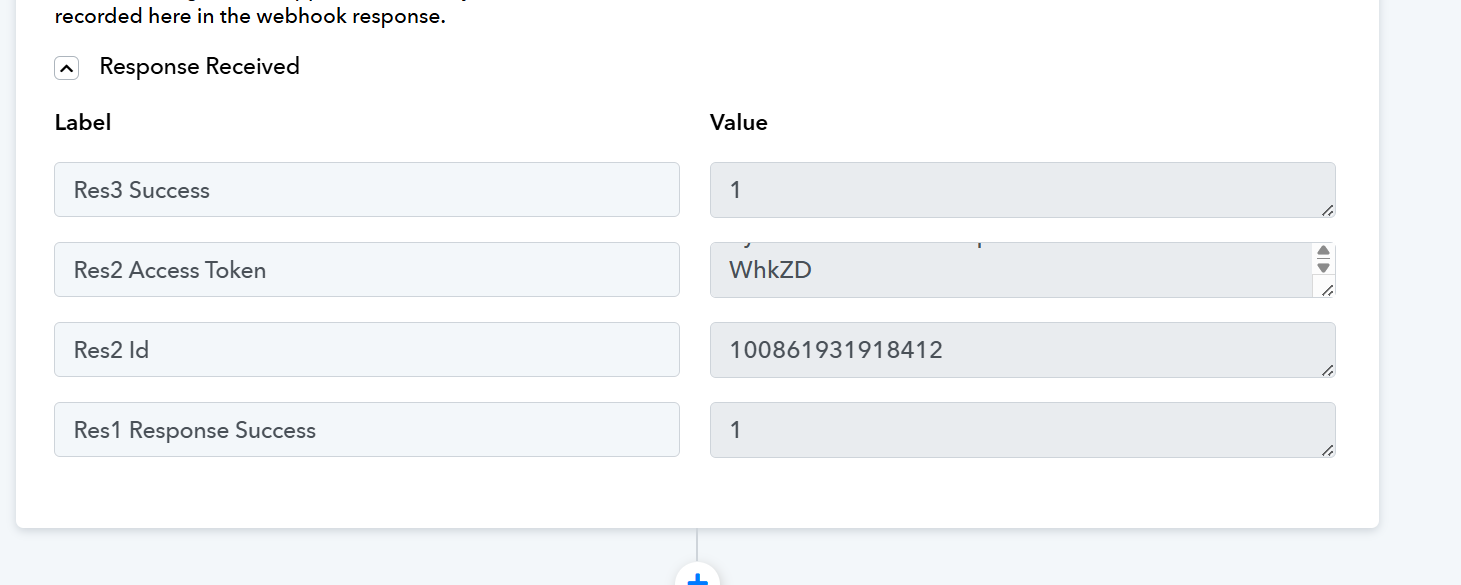Click resize handle of Res2 Id value
The height and width of the screenshot is (585, 1461).
[1327, 370]
